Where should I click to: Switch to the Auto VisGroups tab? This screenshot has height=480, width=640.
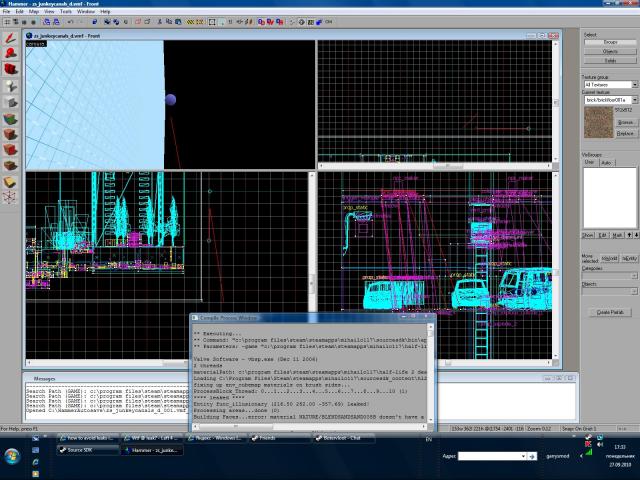[606, 162]
